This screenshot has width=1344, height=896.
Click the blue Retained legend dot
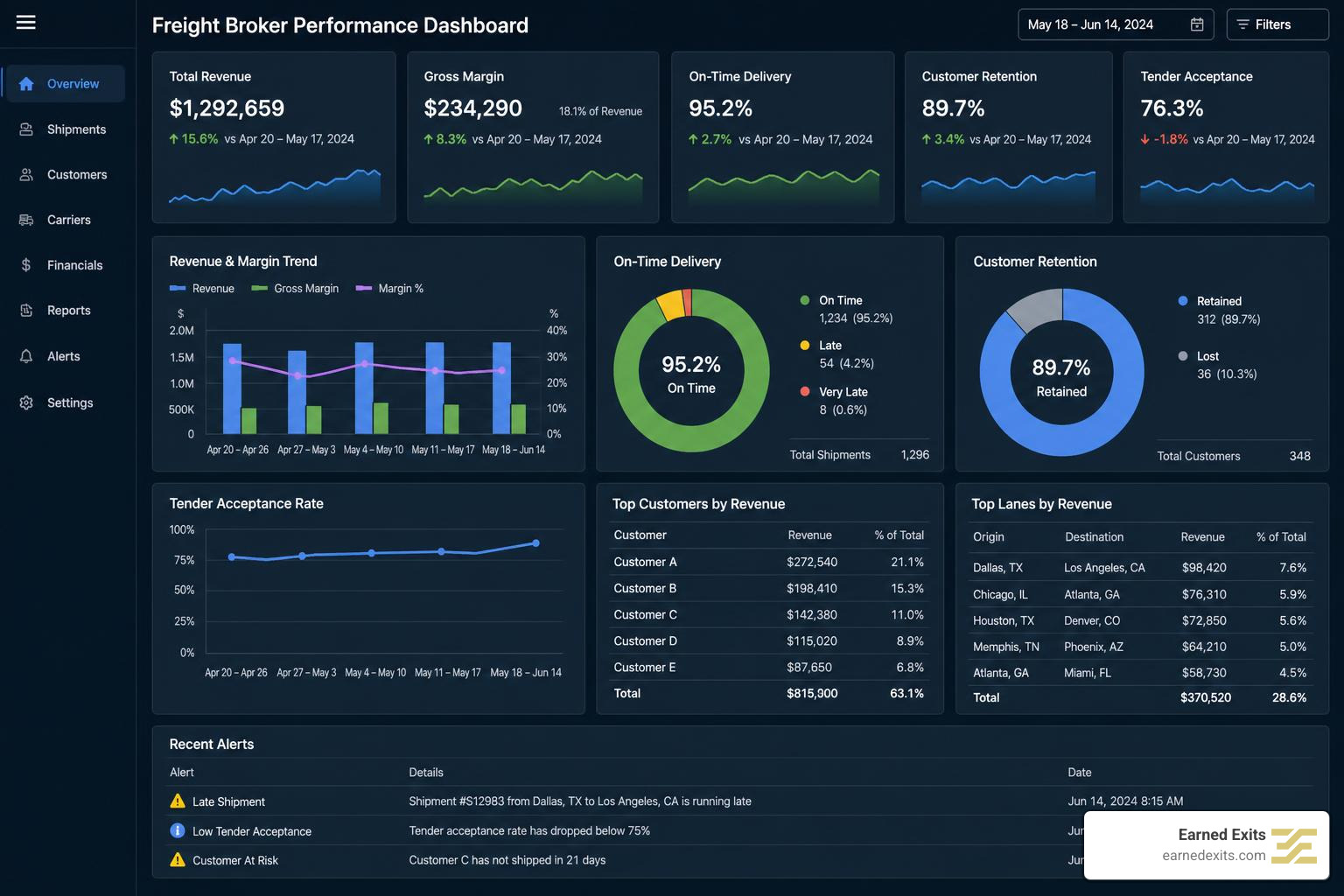(x=1183, y=301)
